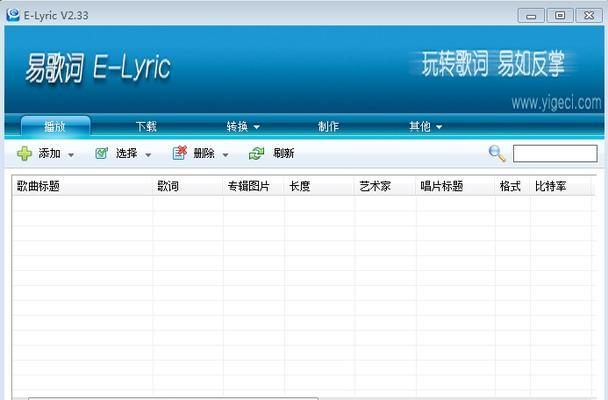Close the E-Lyric window
Image resolution: width=608 pixels, height=400 pixels.
click(x=589, y=16)
